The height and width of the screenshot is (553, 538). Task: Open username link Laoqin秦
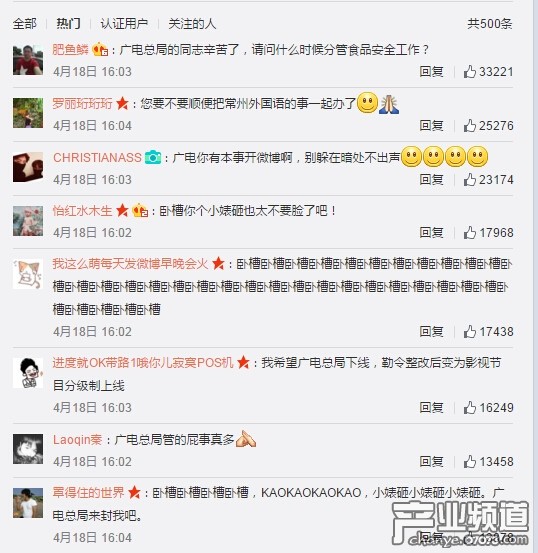(x=77, y=439)
